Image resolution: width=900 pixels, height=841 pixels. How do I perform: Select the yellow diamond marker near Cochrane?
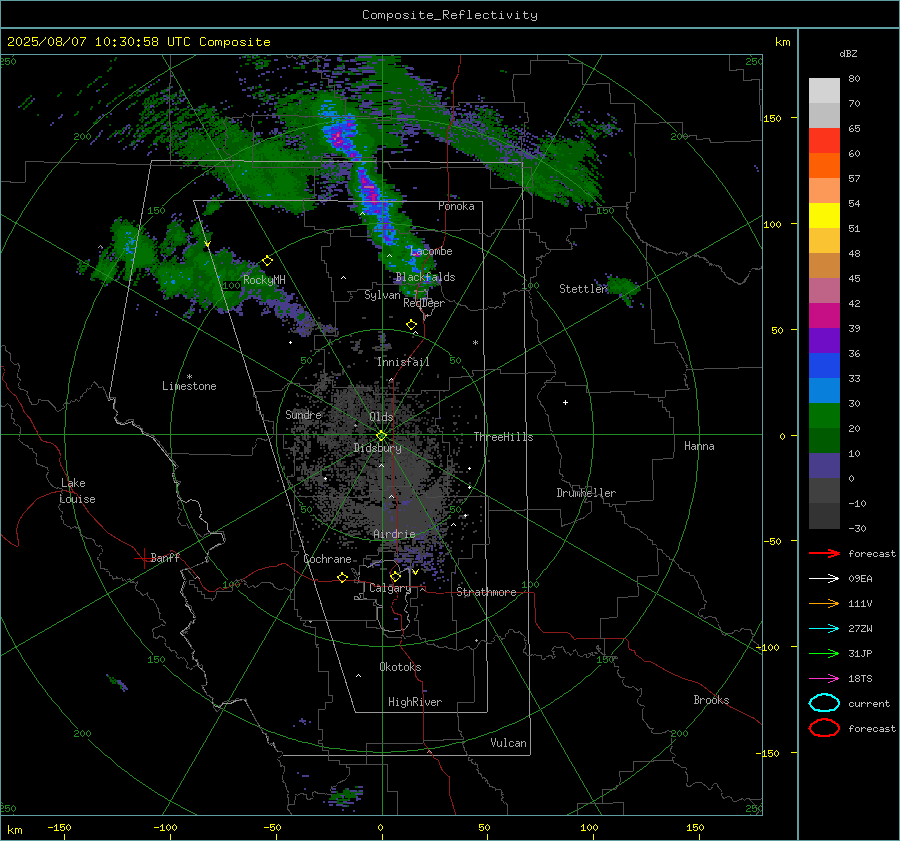pyautogui.click(x=343, y=577)
